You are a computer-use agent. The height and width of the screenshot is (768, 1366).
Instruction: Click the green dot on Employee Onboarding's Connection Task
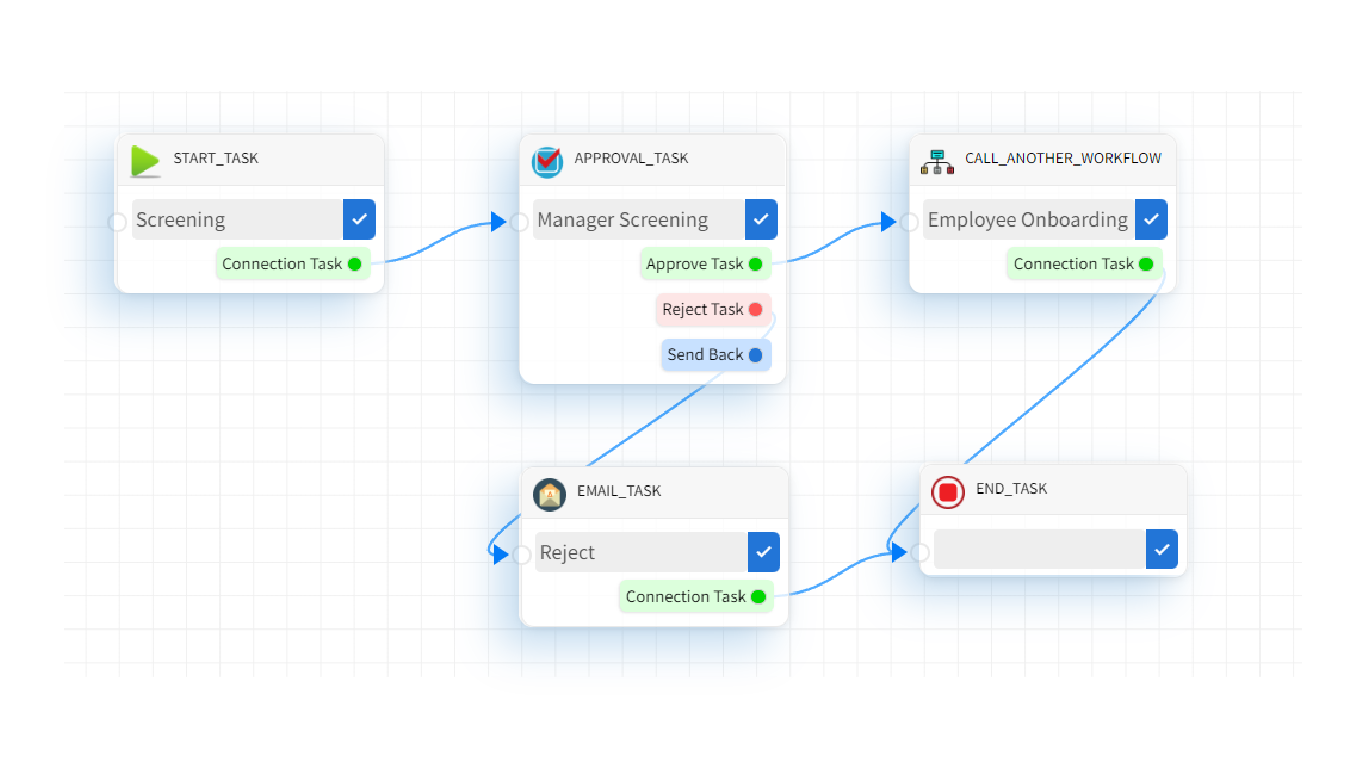point(1147,264)
